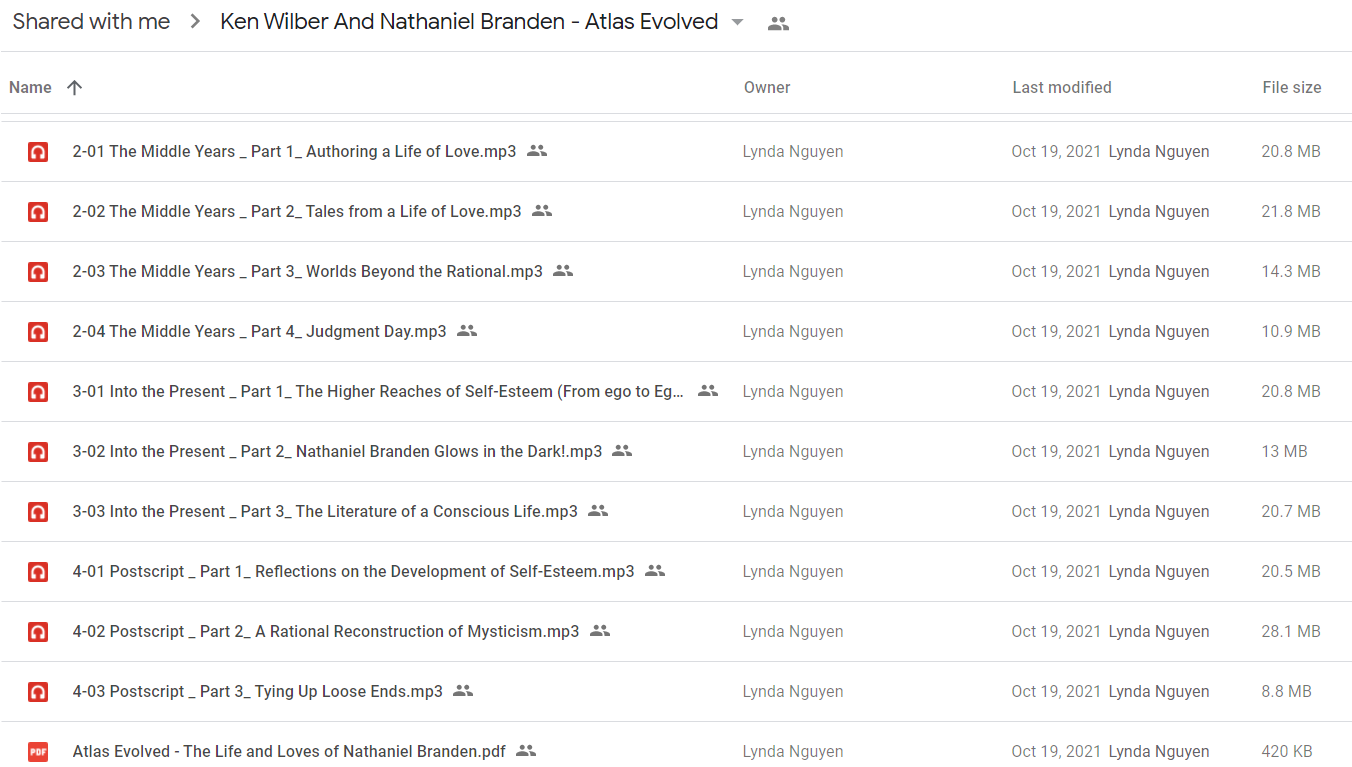Click audio icon for 4-02 Rational Reconstruction of Mysticism
The height and width of the screenshot is (767, 1352).
[38, 632]
